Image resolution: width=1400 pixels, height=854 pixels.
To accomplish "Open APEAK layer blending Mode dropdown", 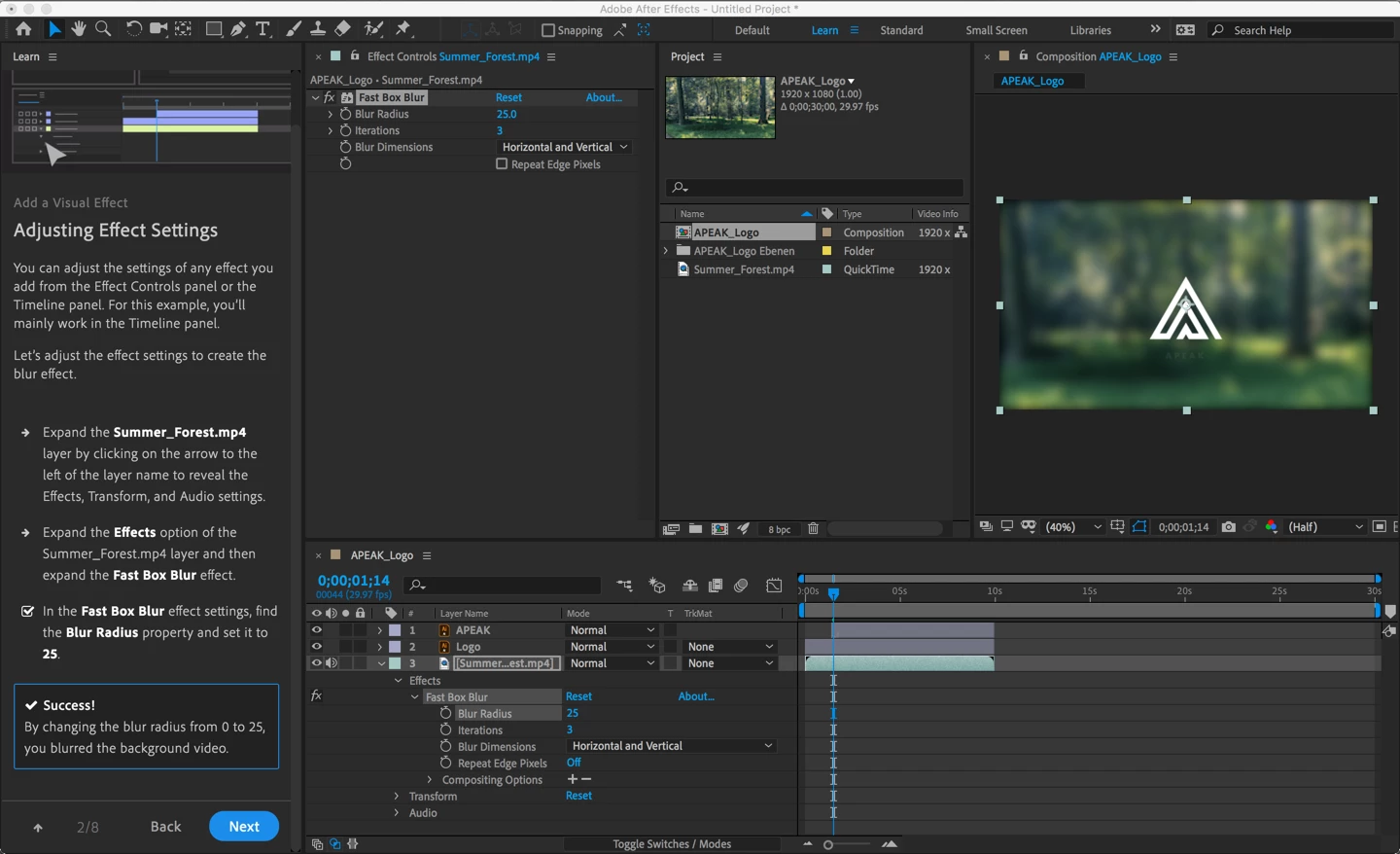I will pyautogui.click(x=612, y=630).
